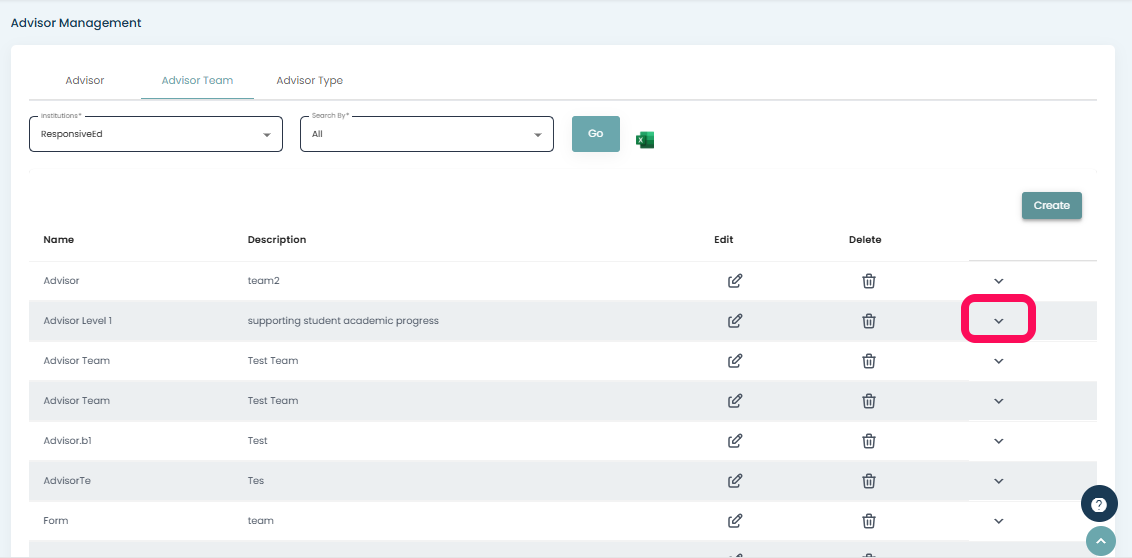1132x558 pixels.
Task: Click edit icon for Advisor.b1 row
Action: (x=735, y=441)
